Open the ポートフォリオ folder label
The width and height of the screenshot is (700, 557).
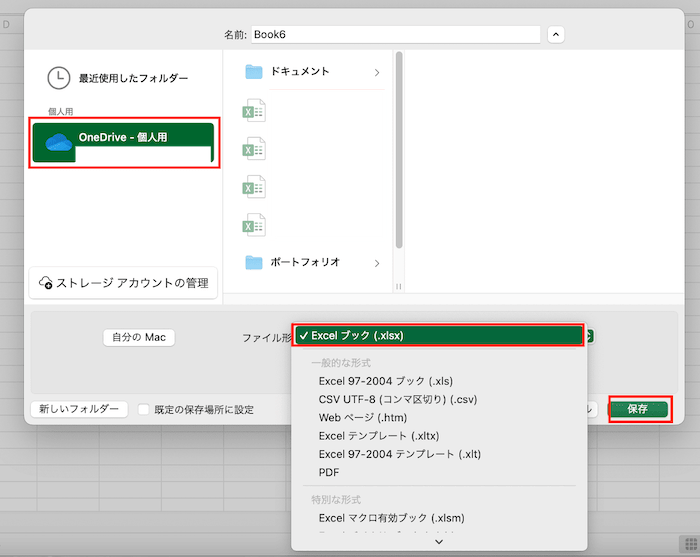tap(305, 262)
